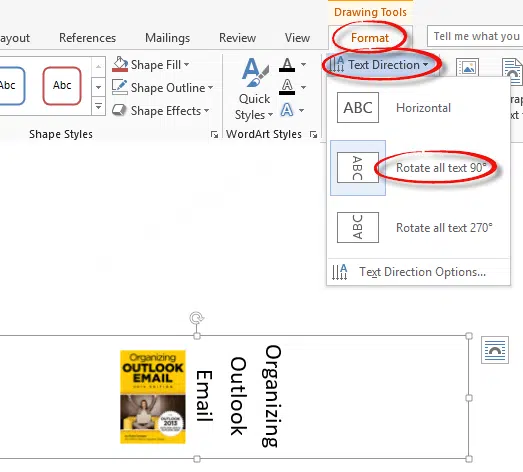Expand the Shape Fill dropdown arrow
This screenshot has height=472, width=523.
point(187,64)
